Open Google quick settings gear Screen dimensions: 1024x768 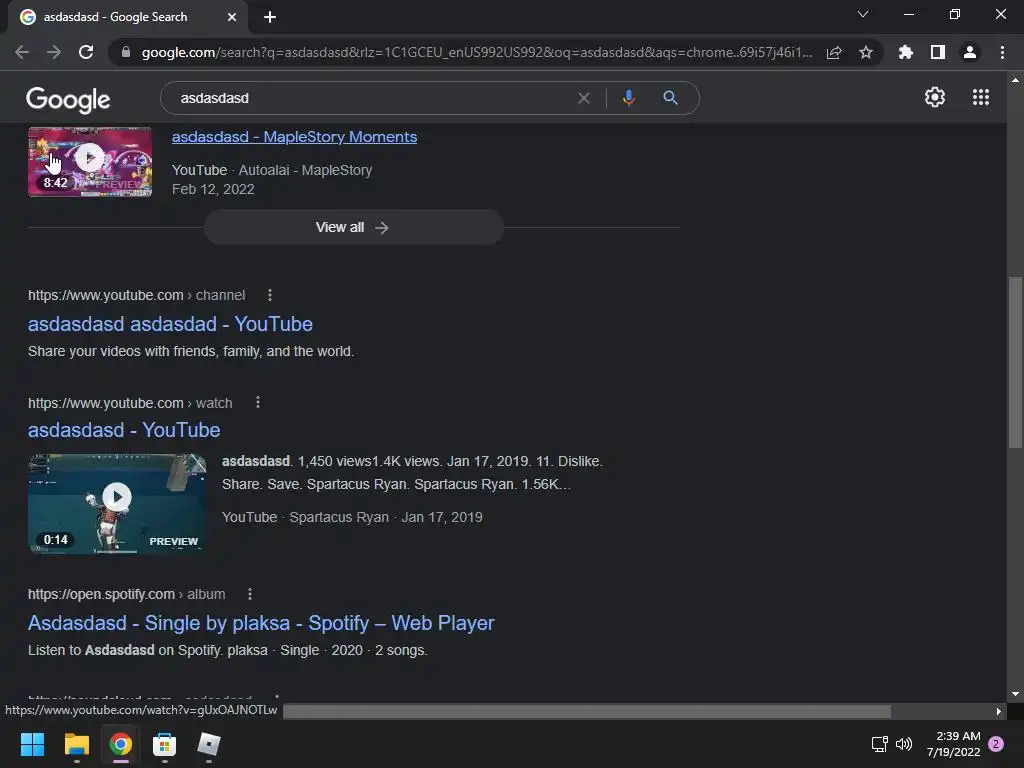coord(935,97)
